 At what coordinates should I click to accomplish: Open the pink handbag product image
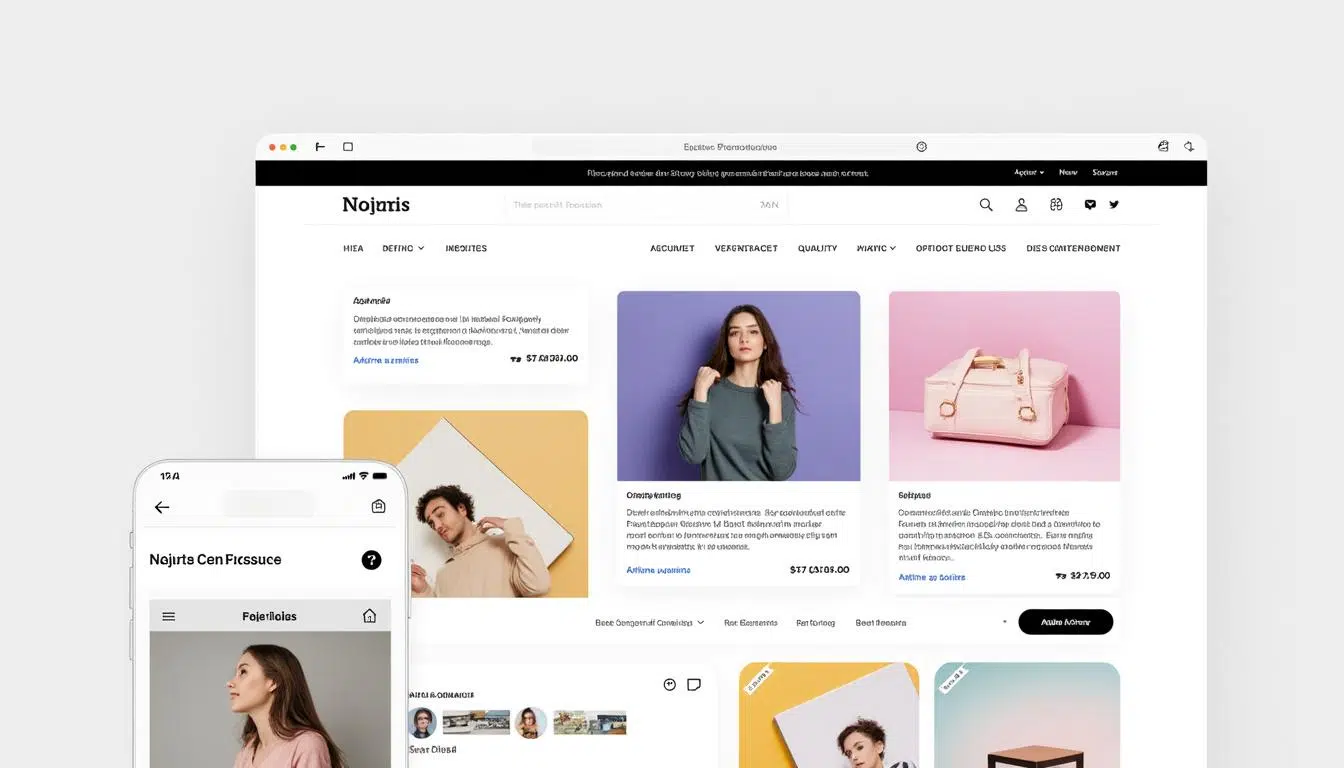1004,385
